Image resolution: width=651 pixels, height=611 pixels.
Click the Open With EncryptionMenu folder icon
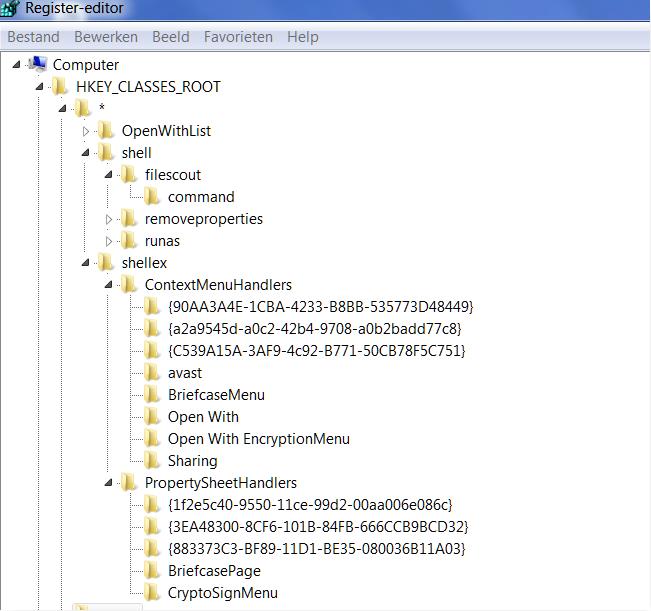(x=152, y=439)
